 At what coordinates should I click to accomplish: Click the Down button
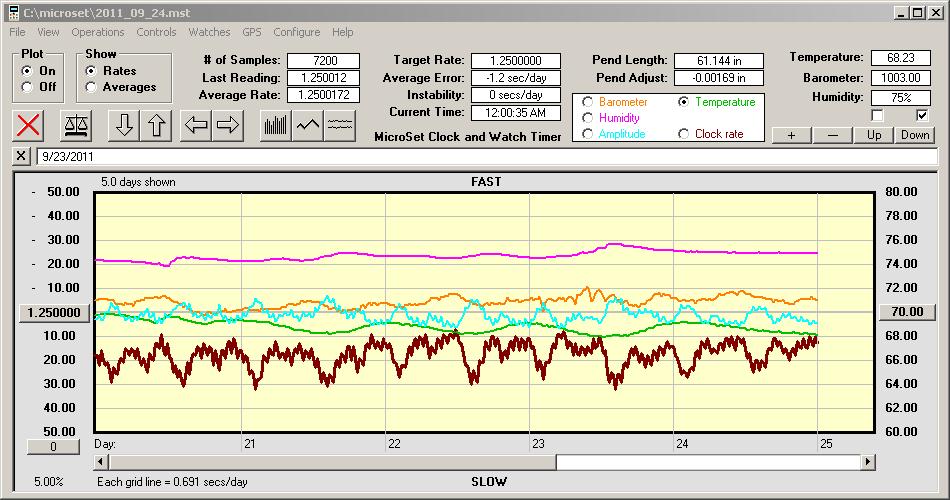(x=915, y=135)
